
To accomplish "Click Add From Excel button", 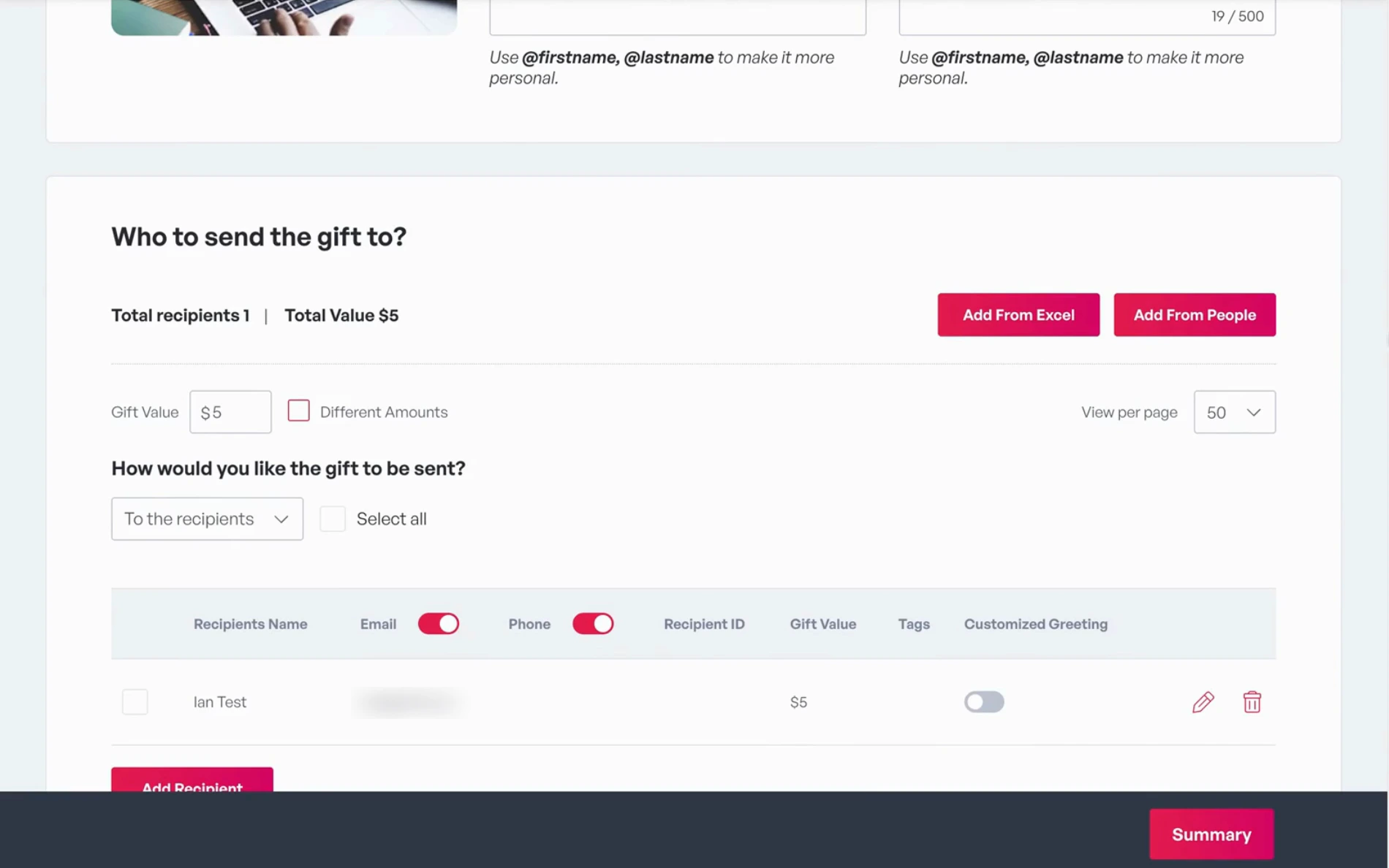I will coord(1018,315).
